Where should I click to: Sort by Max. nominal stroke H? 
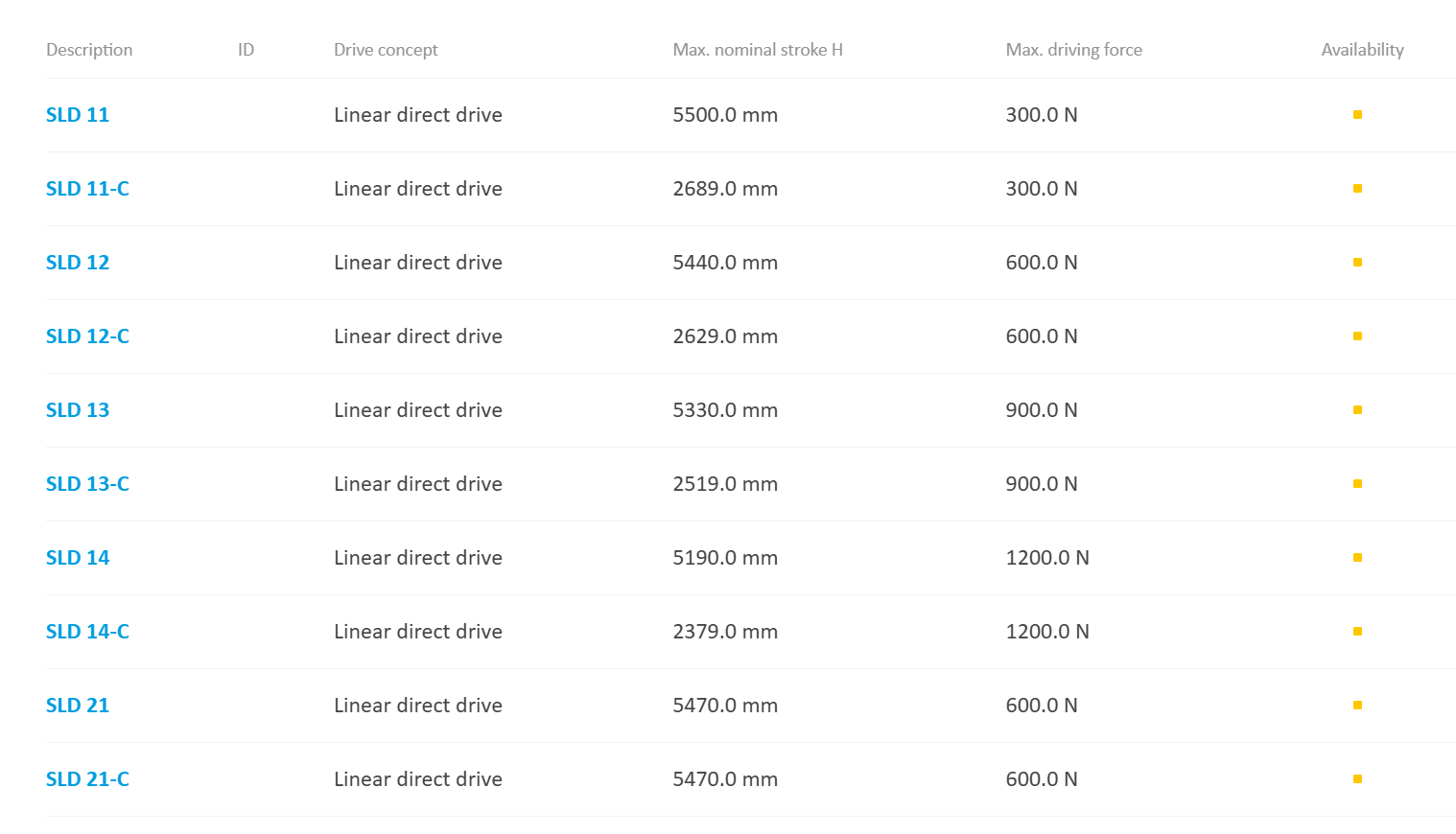pos(758,50)
